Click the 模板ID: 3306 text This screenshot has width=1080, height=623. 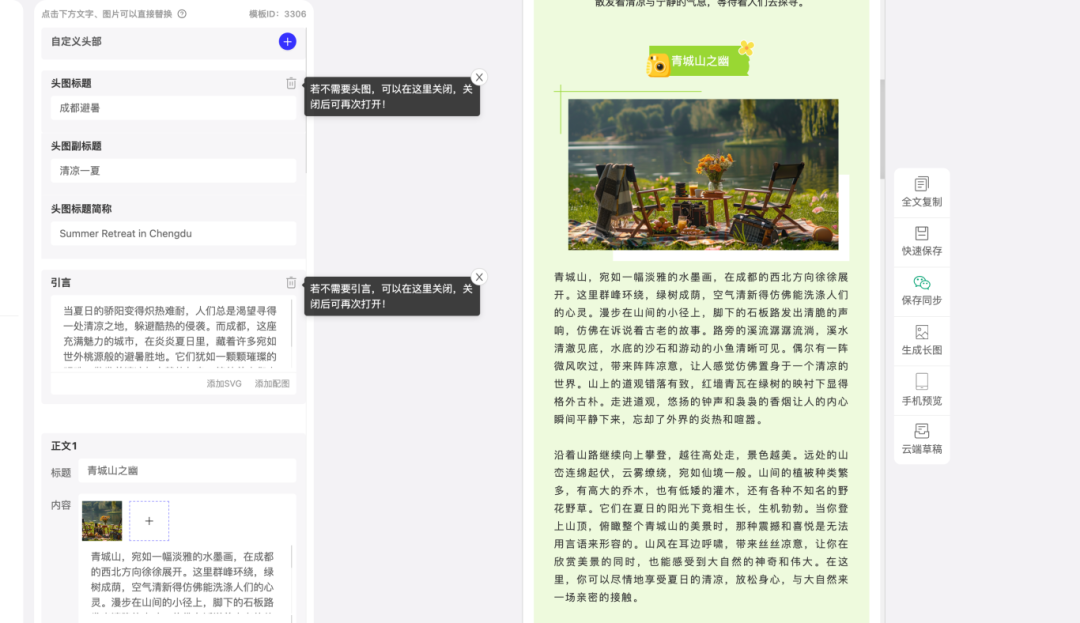(278, 14)
